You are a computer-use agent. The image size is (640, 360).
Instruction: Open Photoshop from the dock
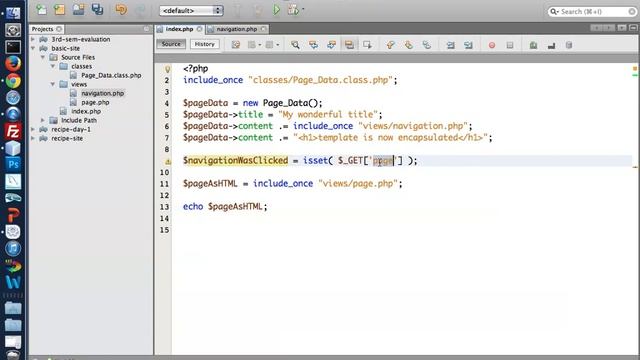13,164
